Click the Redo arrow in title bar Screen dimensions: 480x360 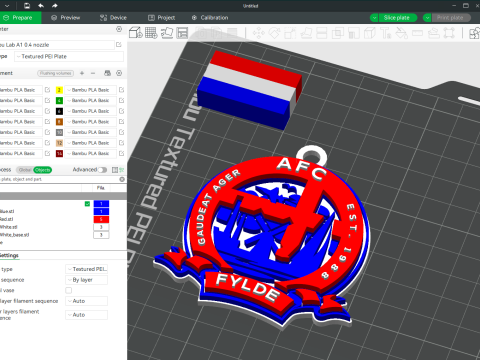(55, 6)
